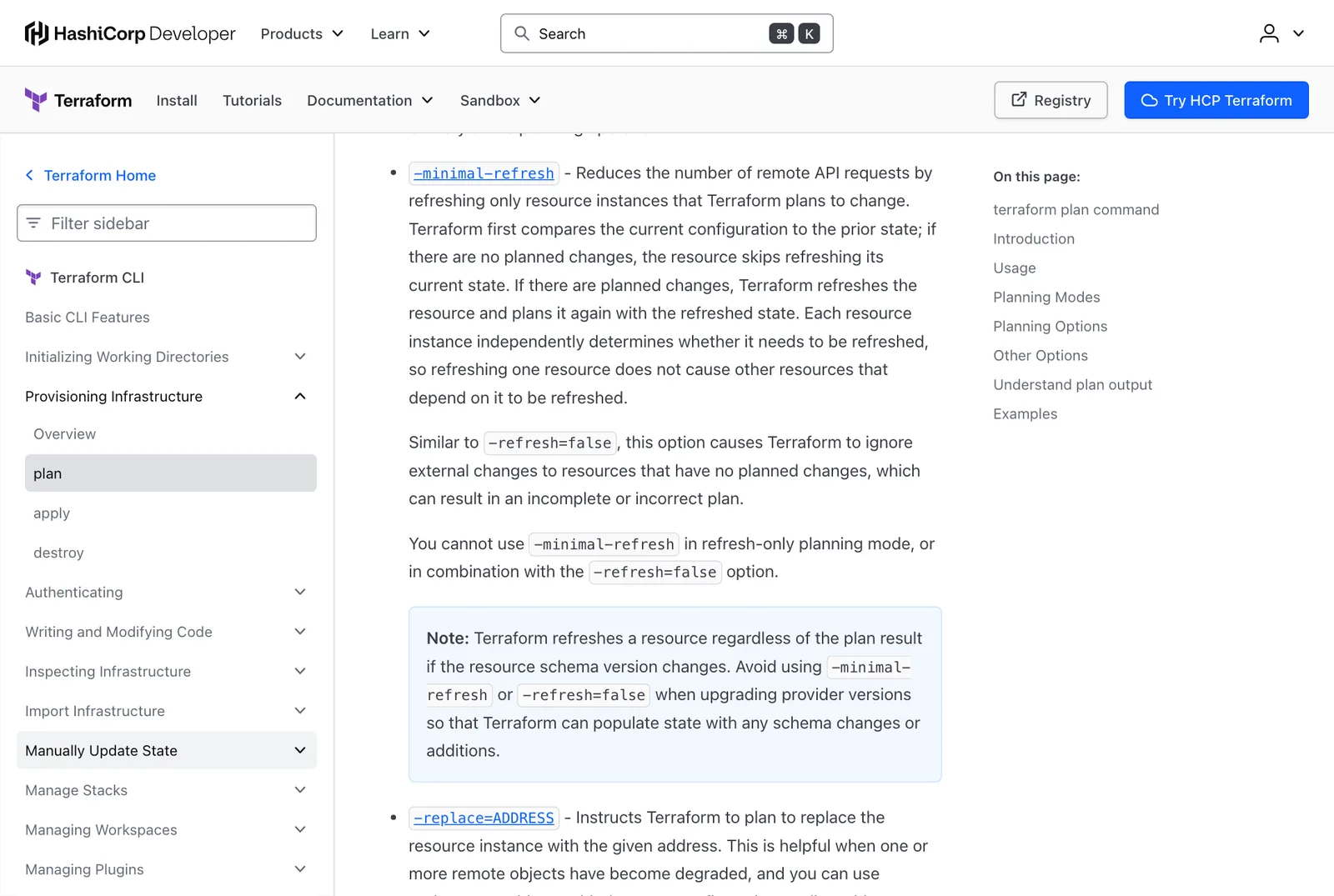Jump to Planning Options section

pyautogui.click(x=1050, y=327)
